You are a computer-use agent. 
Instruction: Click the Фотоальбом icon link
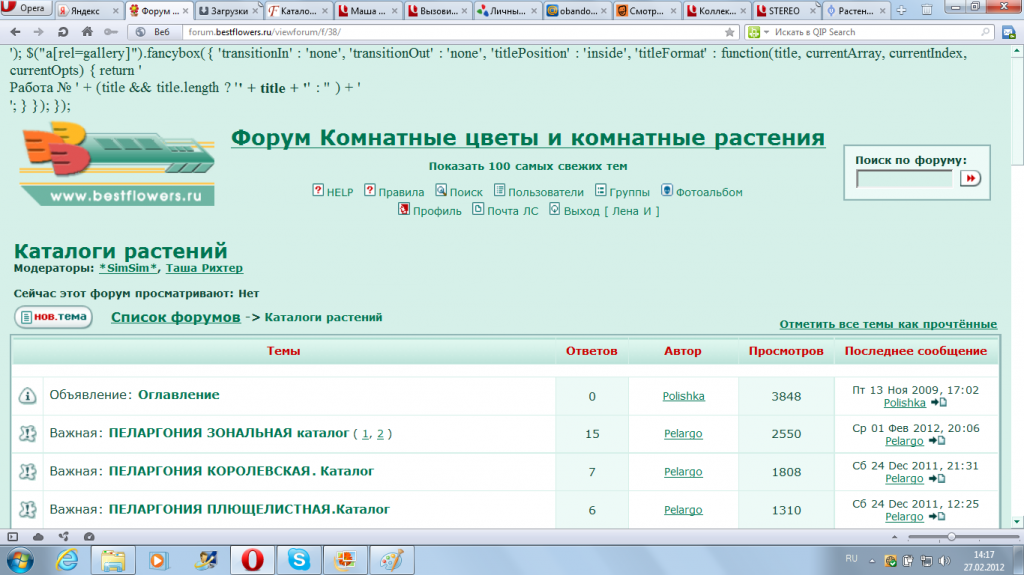666,191
